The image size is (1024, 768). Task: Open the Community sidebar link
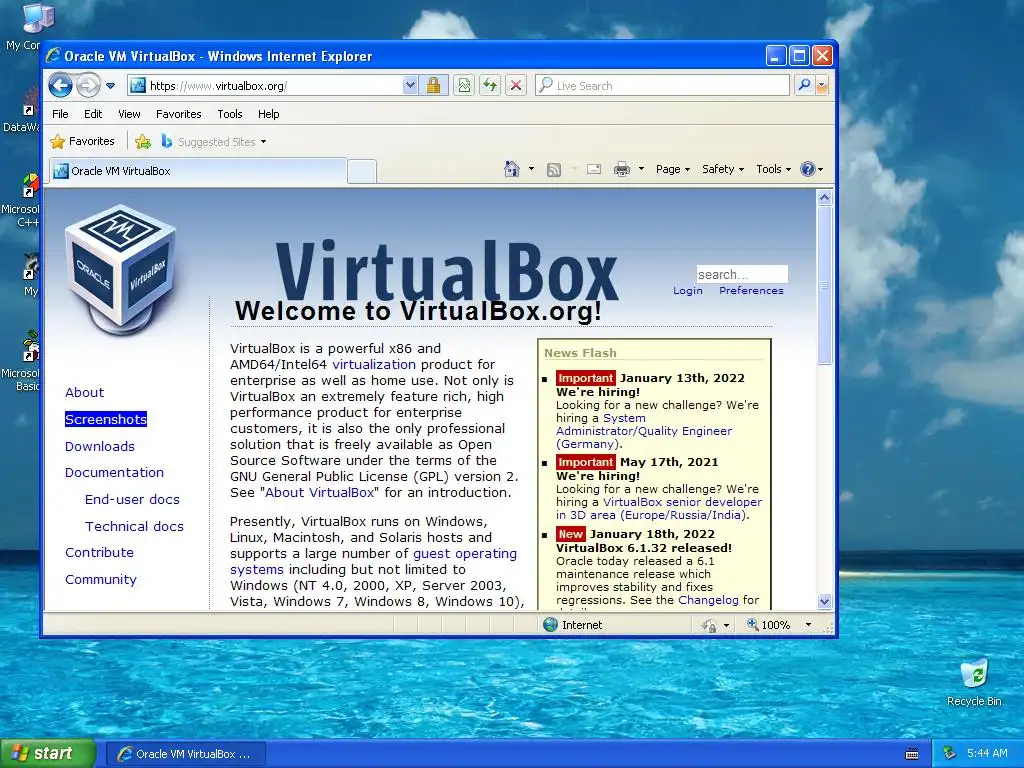(x=101, y=579)
